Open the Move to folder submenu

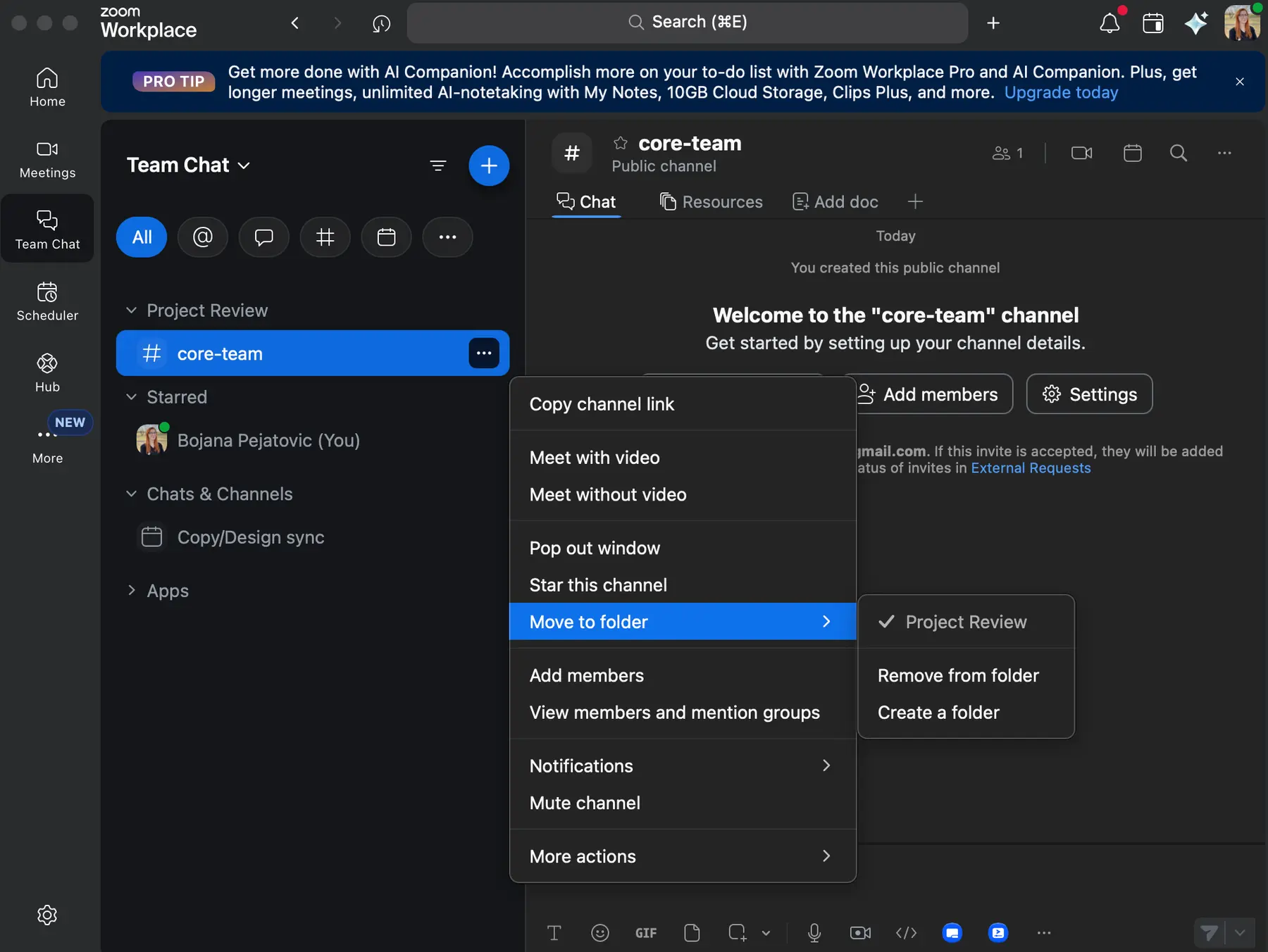683,622
